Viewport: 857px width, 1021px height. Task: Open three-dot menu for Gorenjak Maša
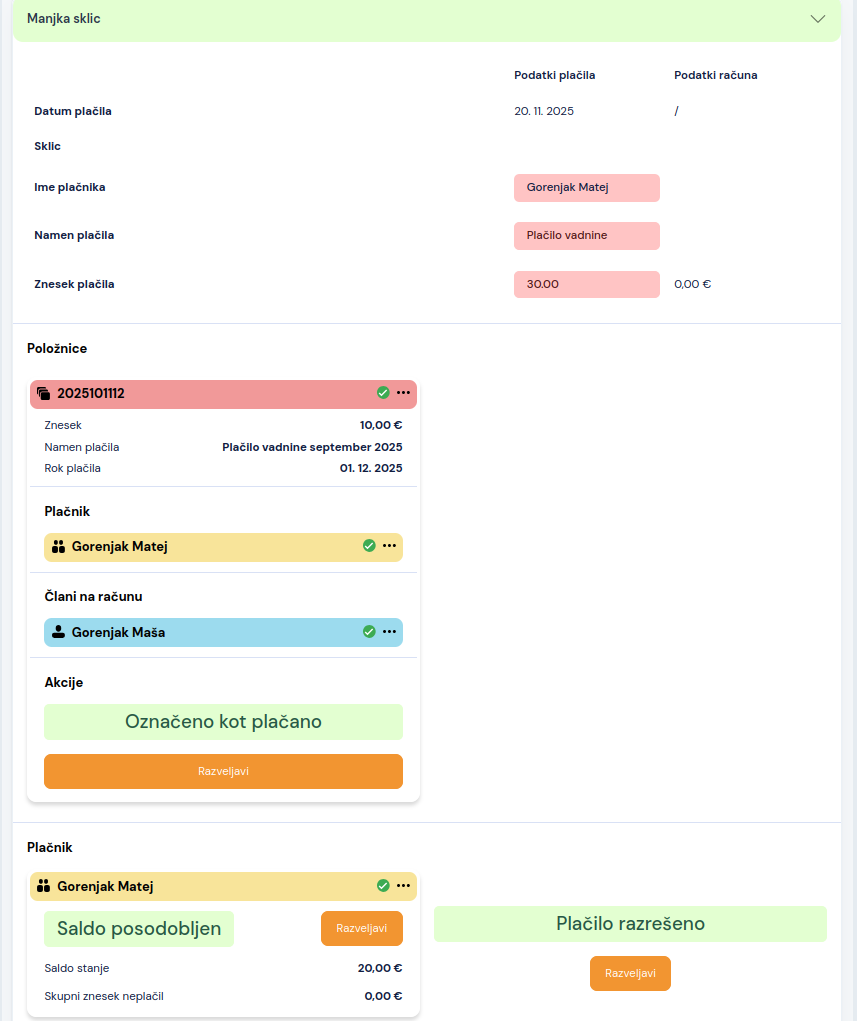point(389,632)
